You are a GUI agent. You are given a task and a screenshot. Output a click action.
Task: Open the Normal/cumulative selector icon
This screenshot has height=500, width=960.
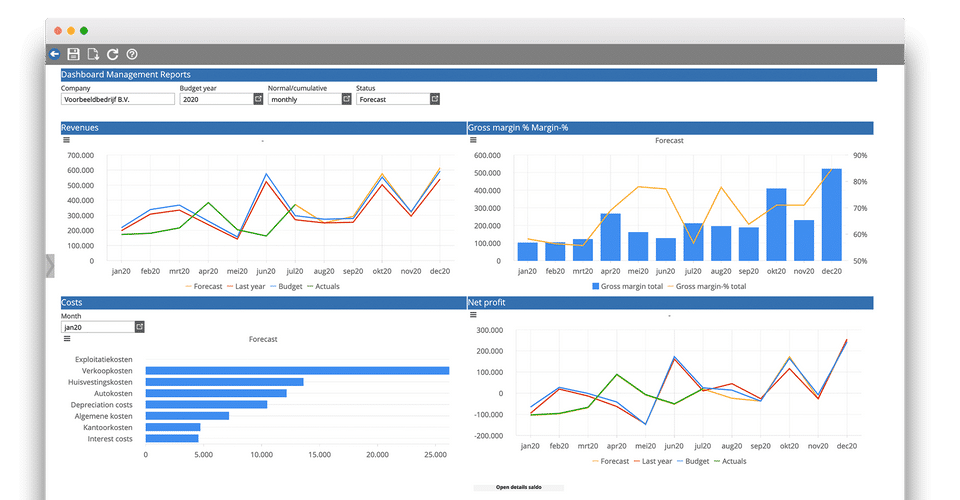pos(347,99)
